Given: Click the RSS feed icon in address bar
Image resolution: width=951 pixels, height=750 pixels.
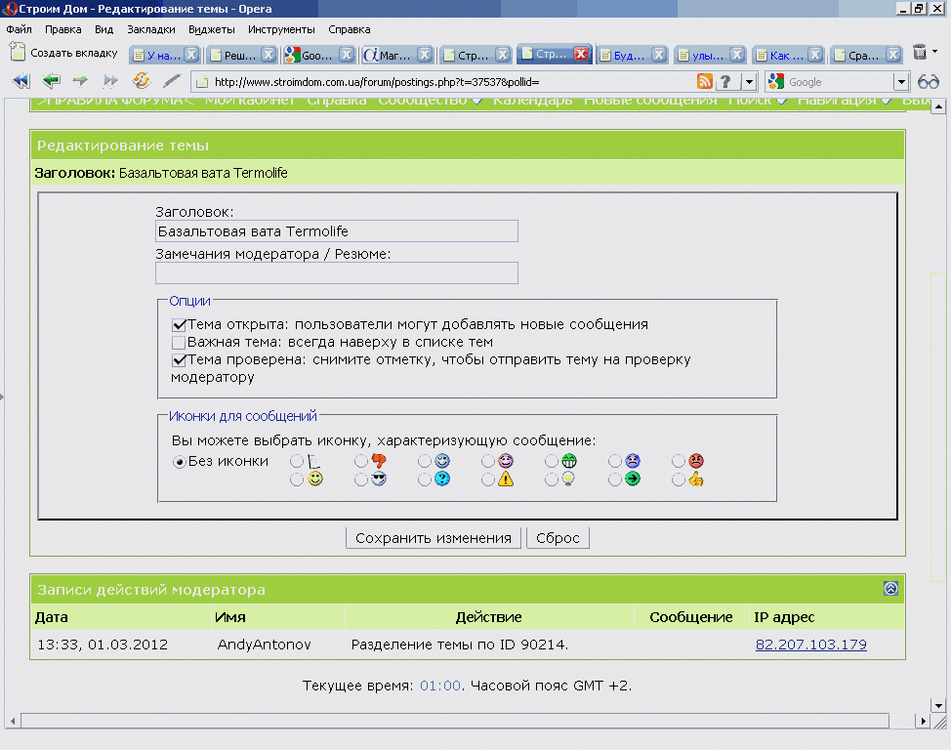Looking at the screenshot, I should [704, 81].
